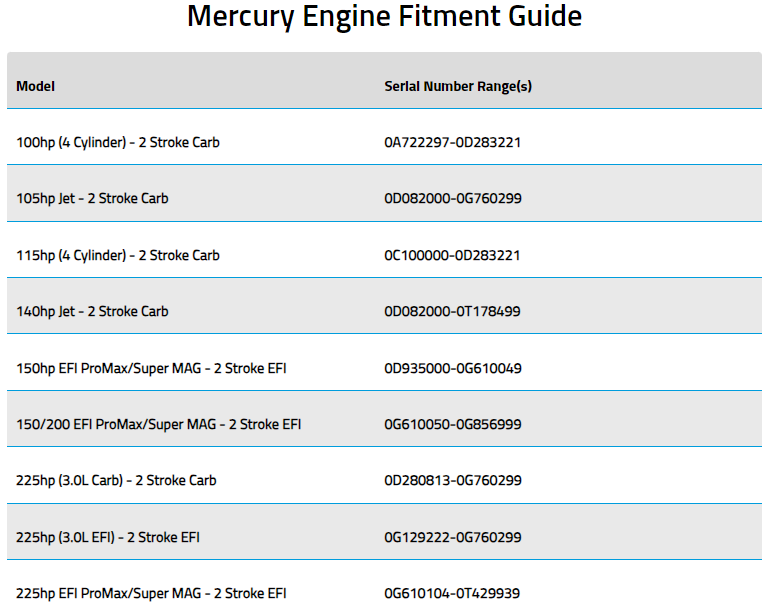This screenshot has height=606, width=766.
Task: Select the Serial Number Range(s) column header
Action: click(x=458, y=87)
